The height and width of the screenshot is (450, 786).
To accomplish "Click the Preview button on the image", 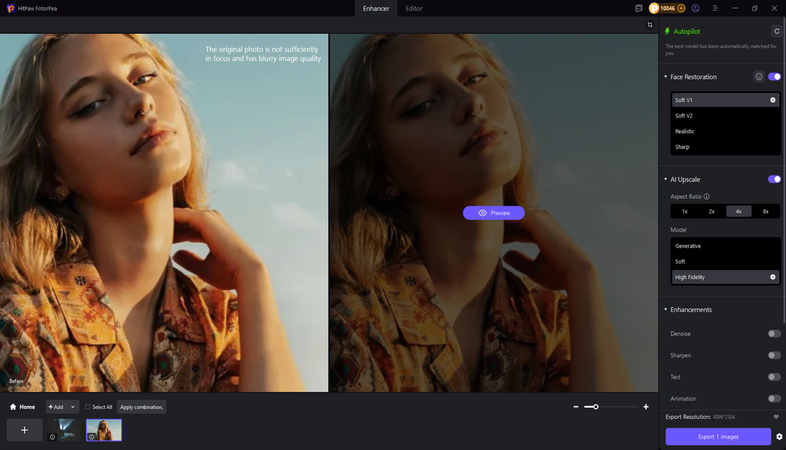I will (x=494, y=213).
